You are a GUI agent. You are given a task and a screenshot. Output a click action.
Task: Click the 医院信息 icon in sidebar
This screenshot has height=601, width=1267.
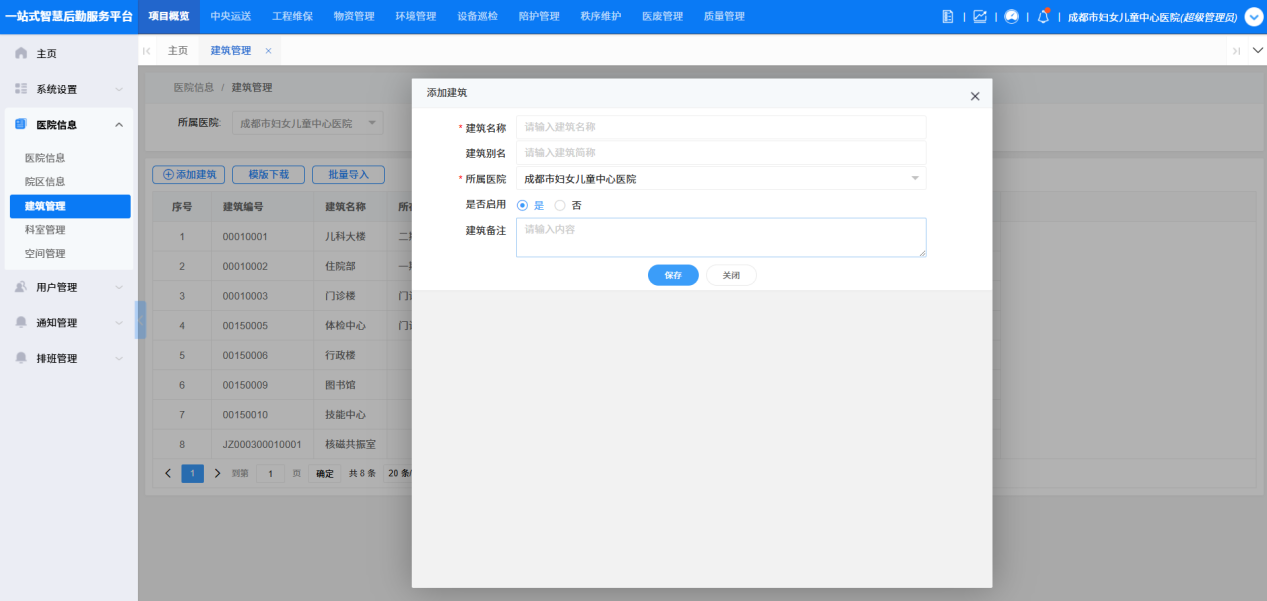[21, 124]
